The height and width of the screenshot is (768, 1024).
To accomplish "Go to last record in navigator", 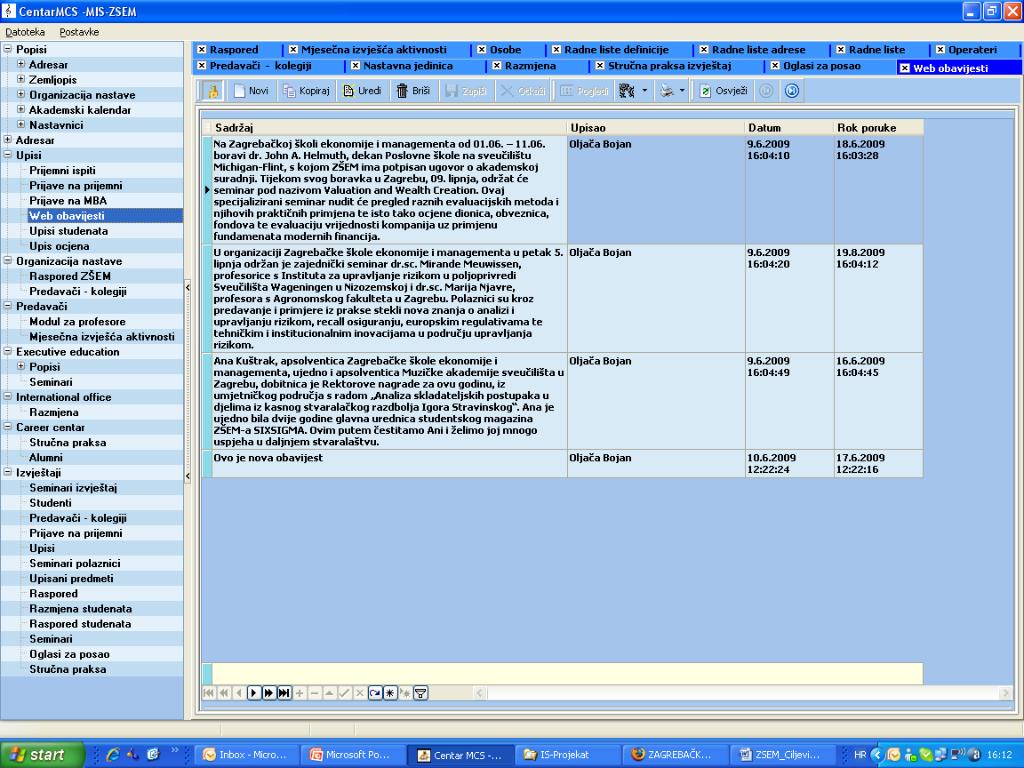I will (x=283, y=693).
